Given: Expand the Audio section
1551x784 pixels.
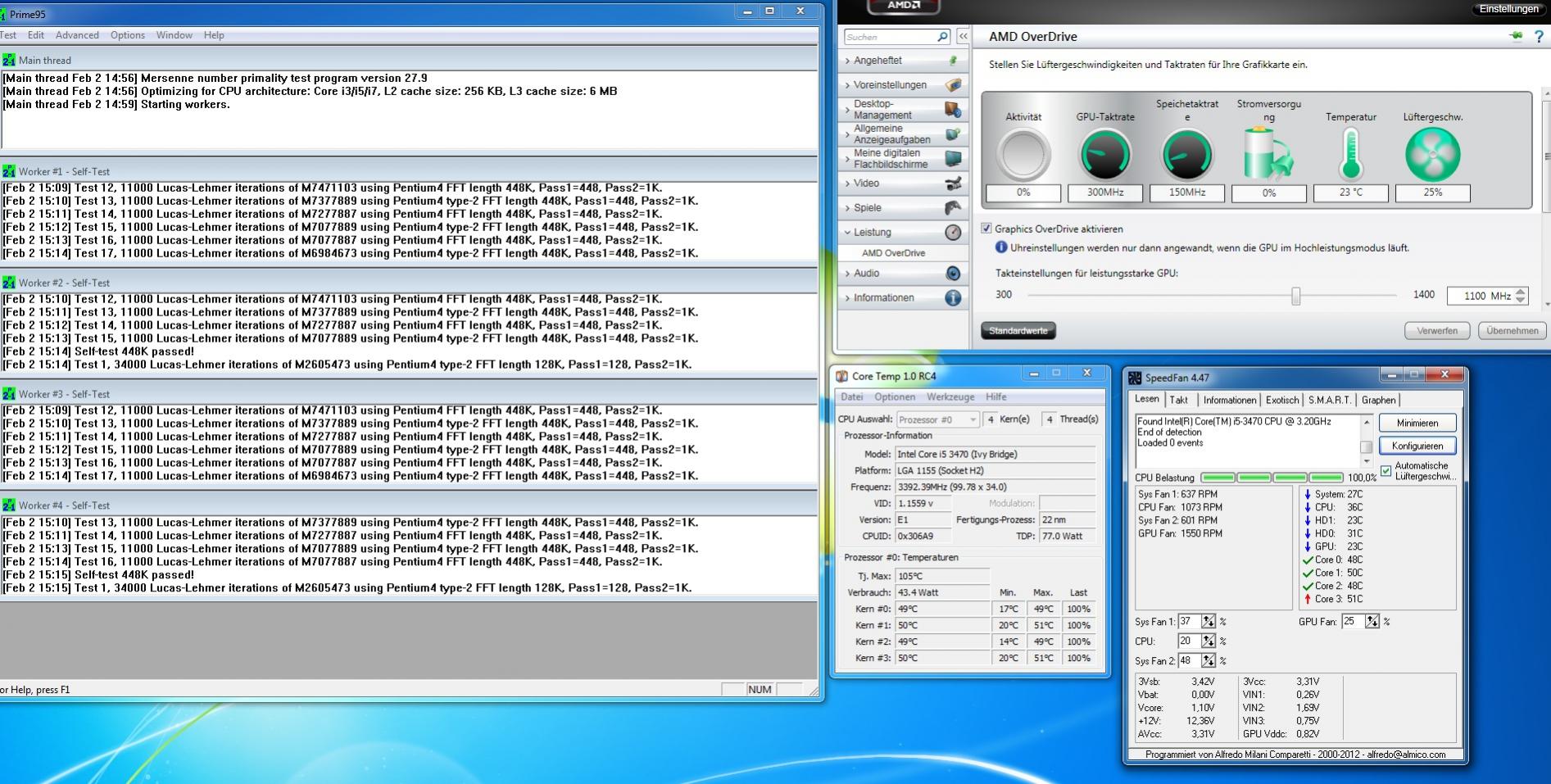Looking at the screenshot, I should 848,273.
